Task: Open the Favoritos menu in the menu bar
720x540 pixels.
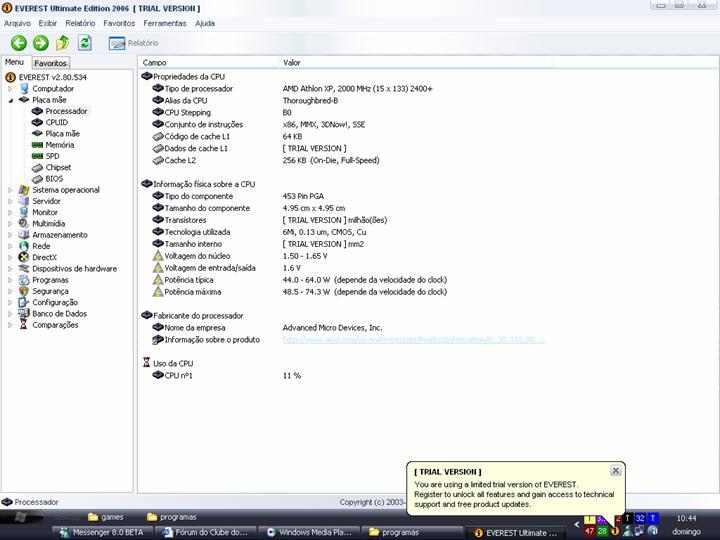Action: pos(119,23)
